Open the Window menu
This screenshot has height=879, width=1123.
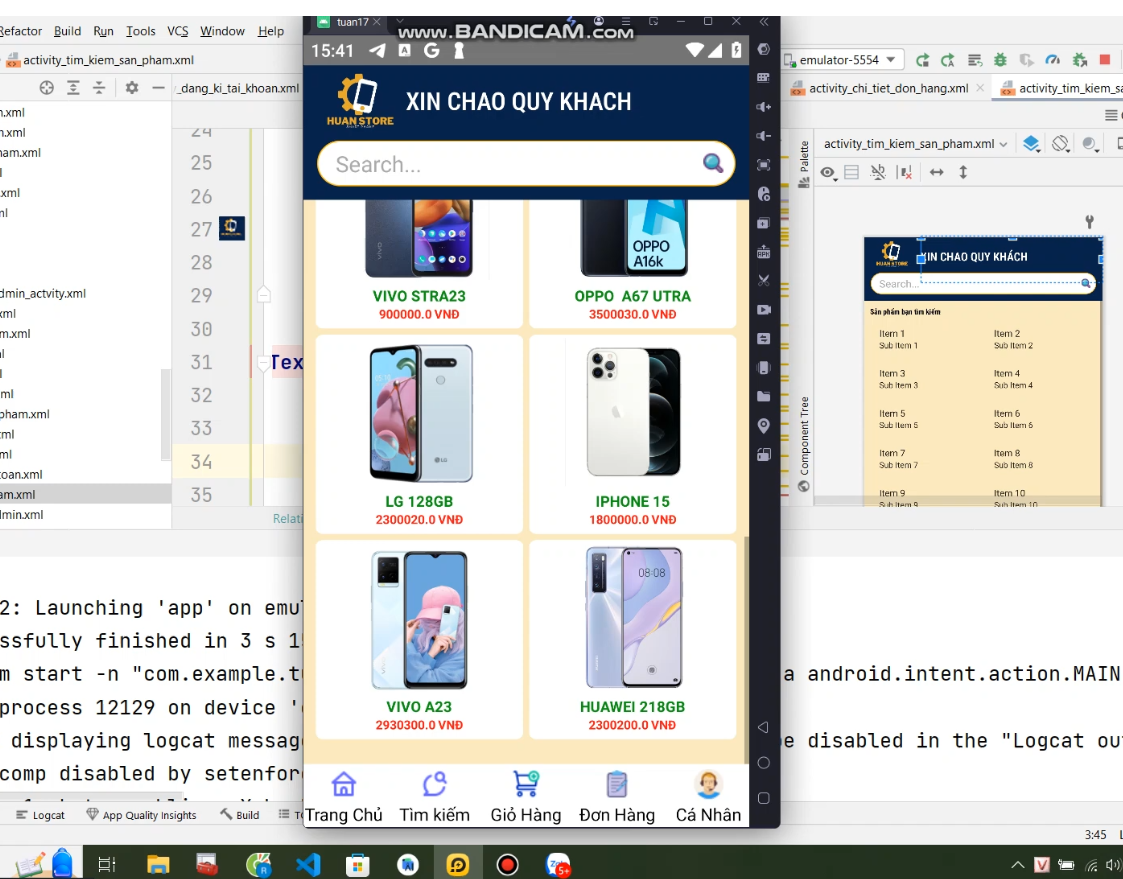(x=222, y=31)
